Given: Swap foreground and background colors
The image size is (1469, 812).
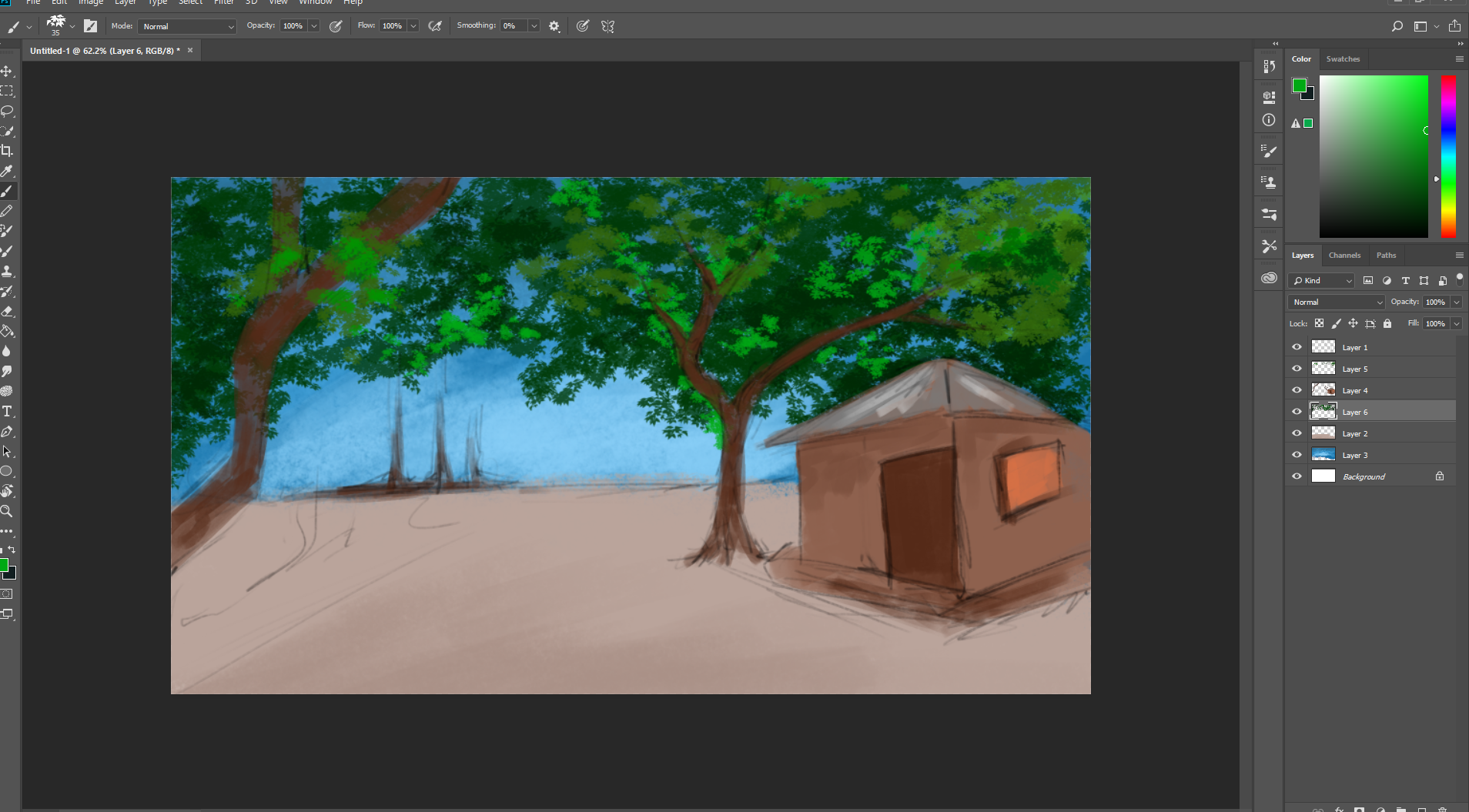Looking at the screenshot, I should [12, 550].
